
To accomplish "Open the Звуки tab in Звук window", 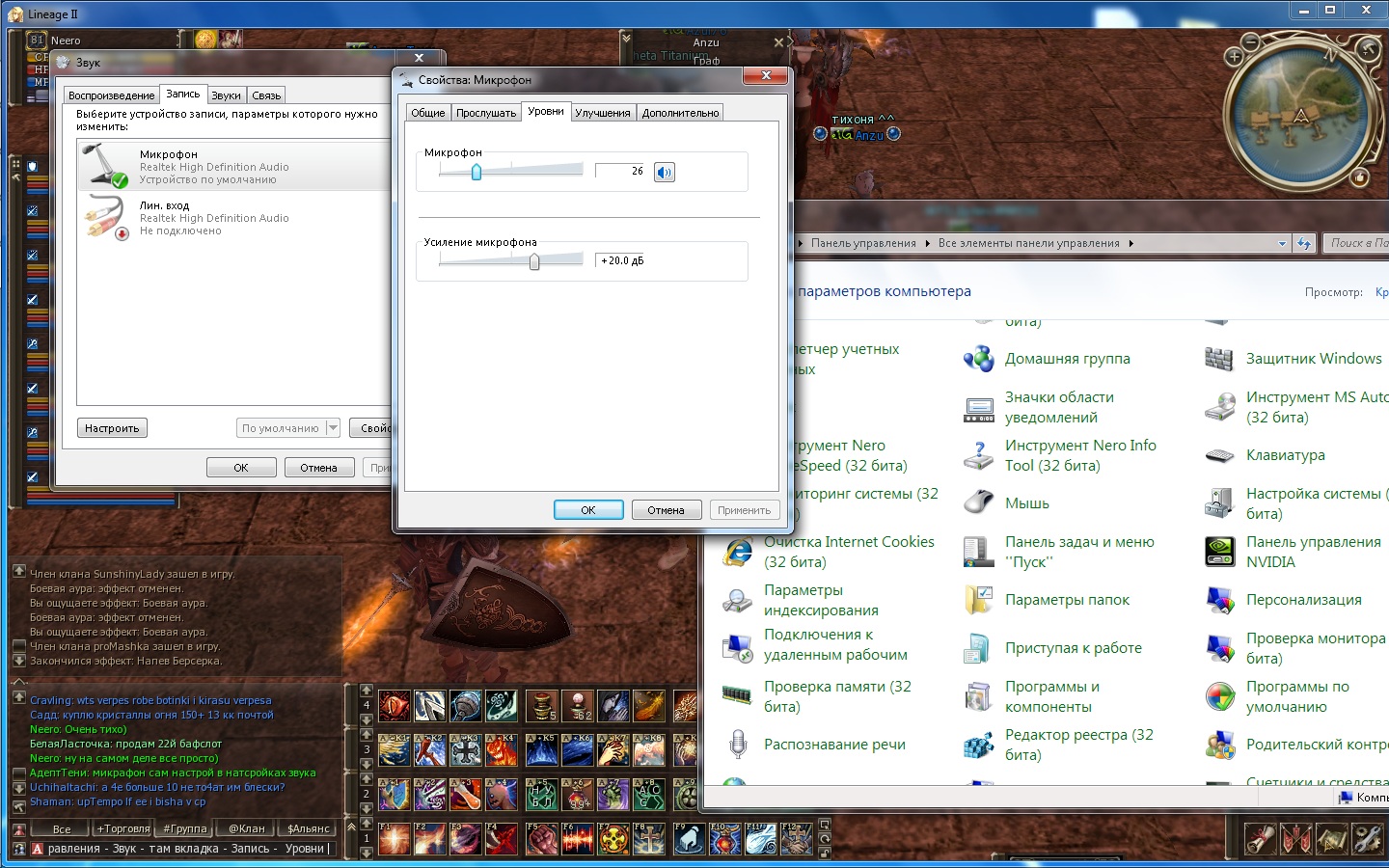I will point(226,95).
